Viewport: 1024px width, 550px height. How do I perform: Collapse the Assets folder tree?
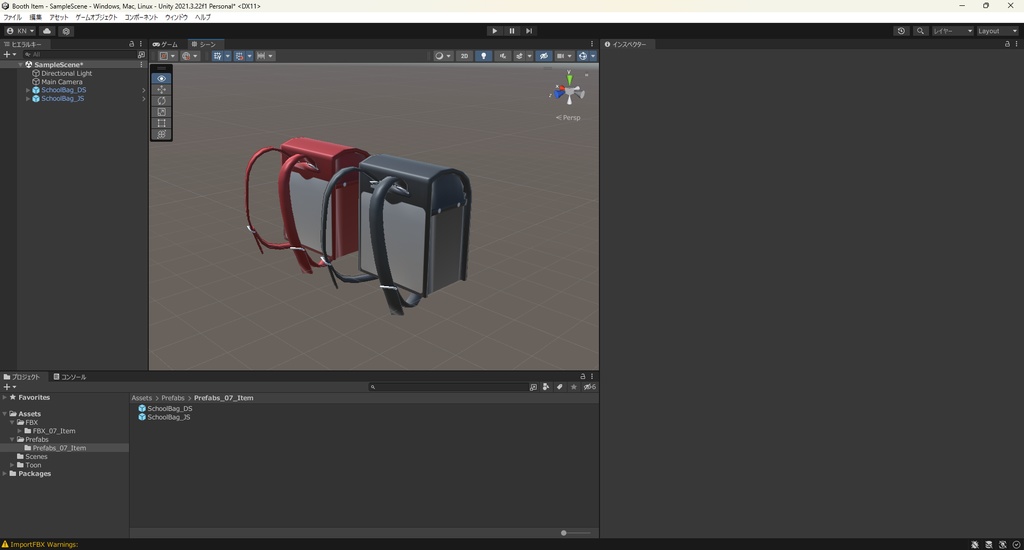coord(5,413)
